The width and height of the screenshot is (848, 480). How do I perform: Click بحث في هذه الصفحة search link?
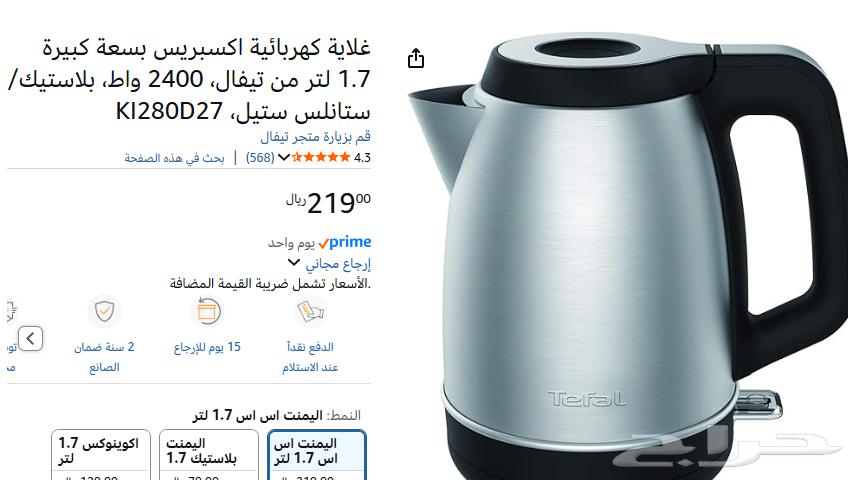click(x=174, y=158)
